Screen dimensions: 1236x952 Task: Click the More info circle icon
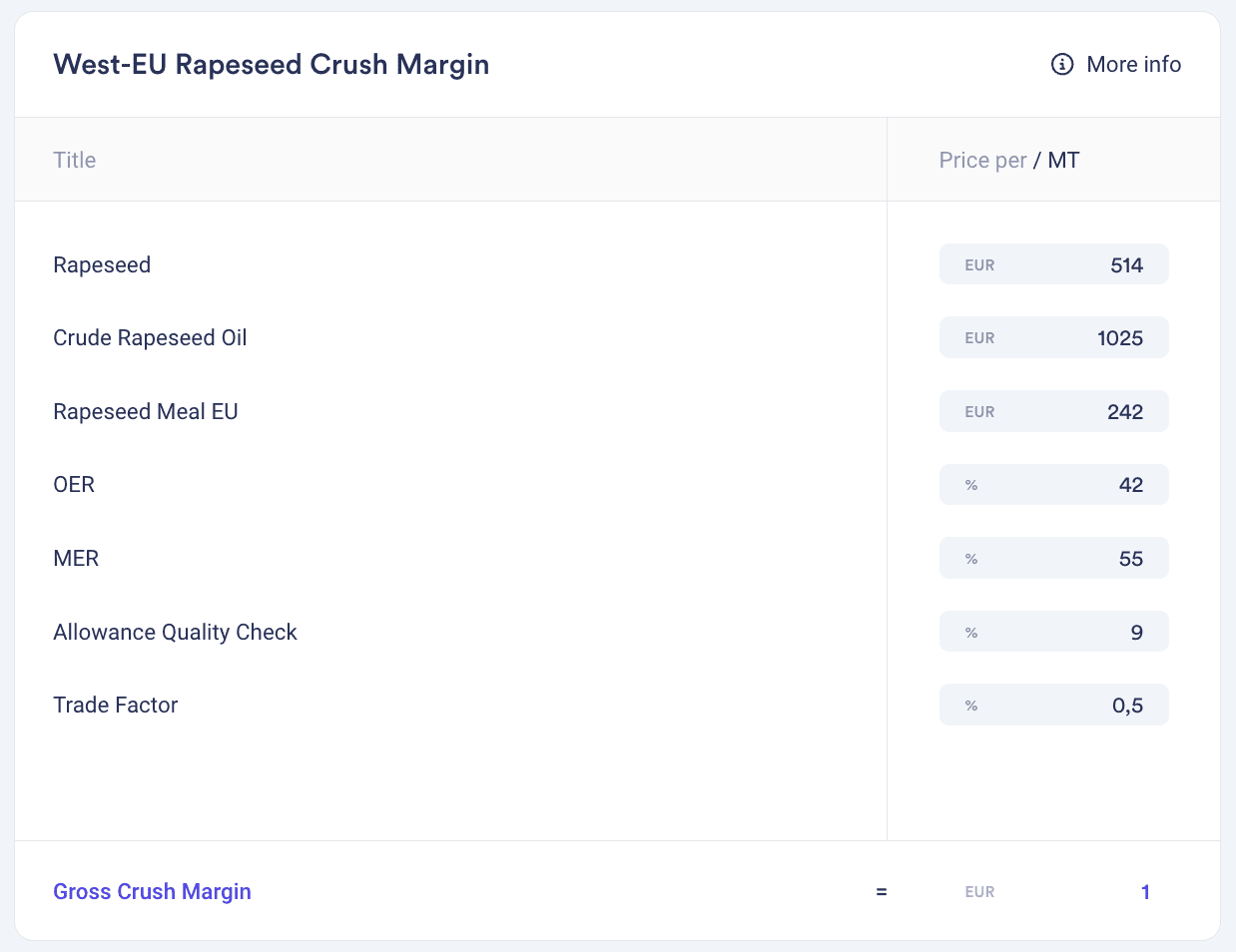click(1062, 64)
